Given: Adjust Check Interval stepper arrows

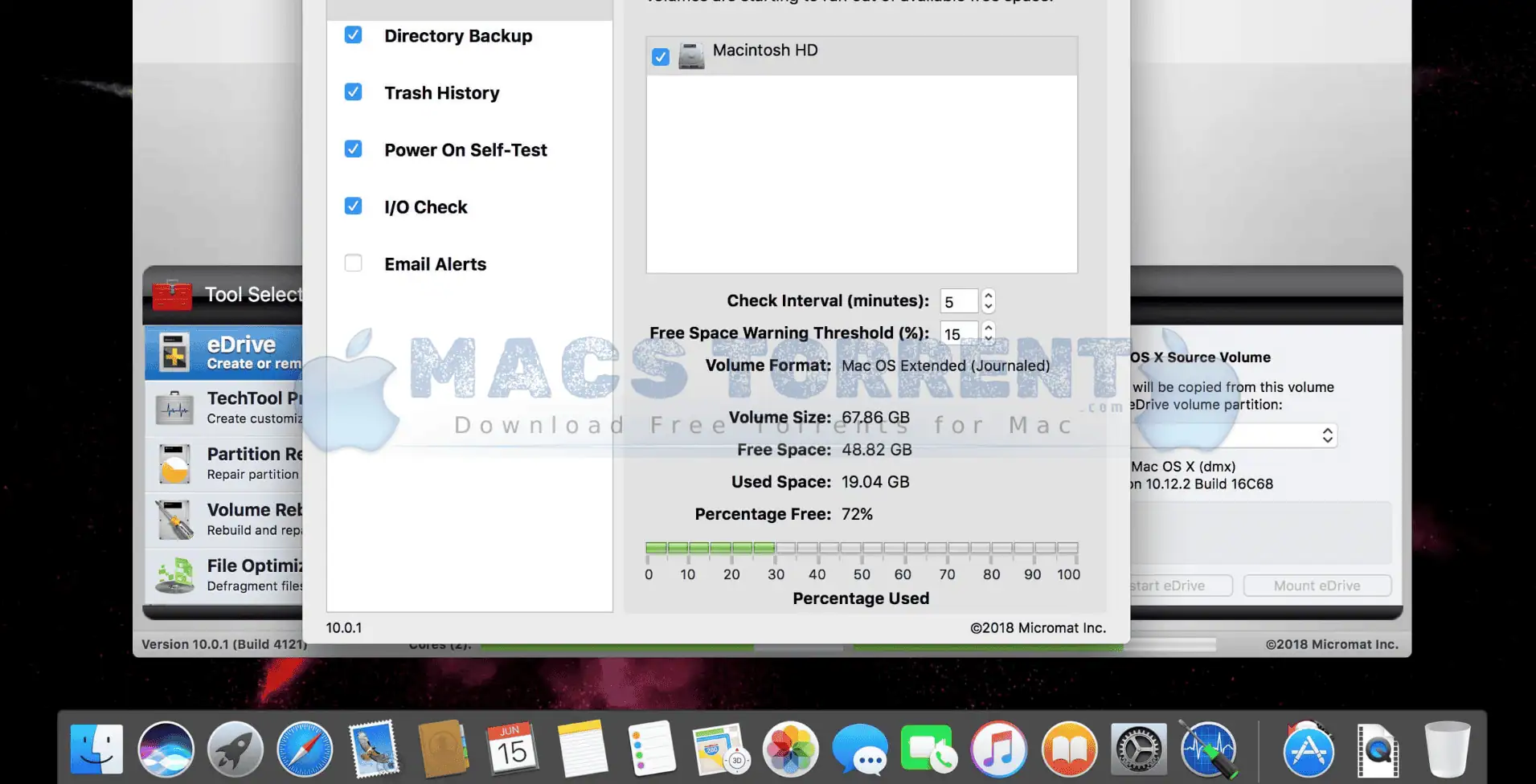Looking at the screenshot, I should click(x=989, y=300).
